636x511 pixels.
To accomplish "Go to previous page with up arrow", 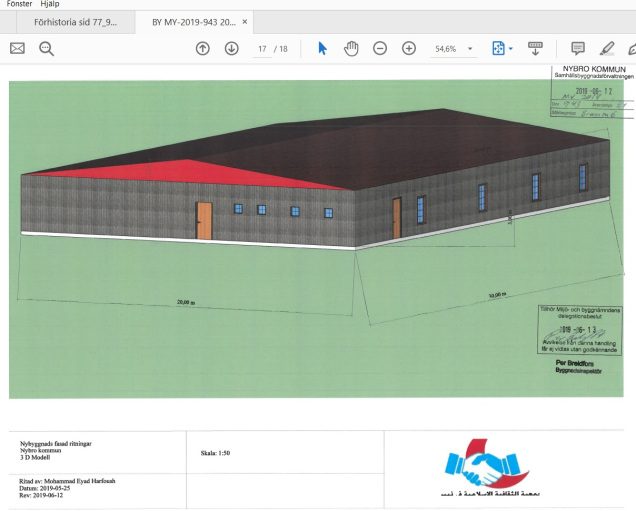I will (x=203, y=48).
